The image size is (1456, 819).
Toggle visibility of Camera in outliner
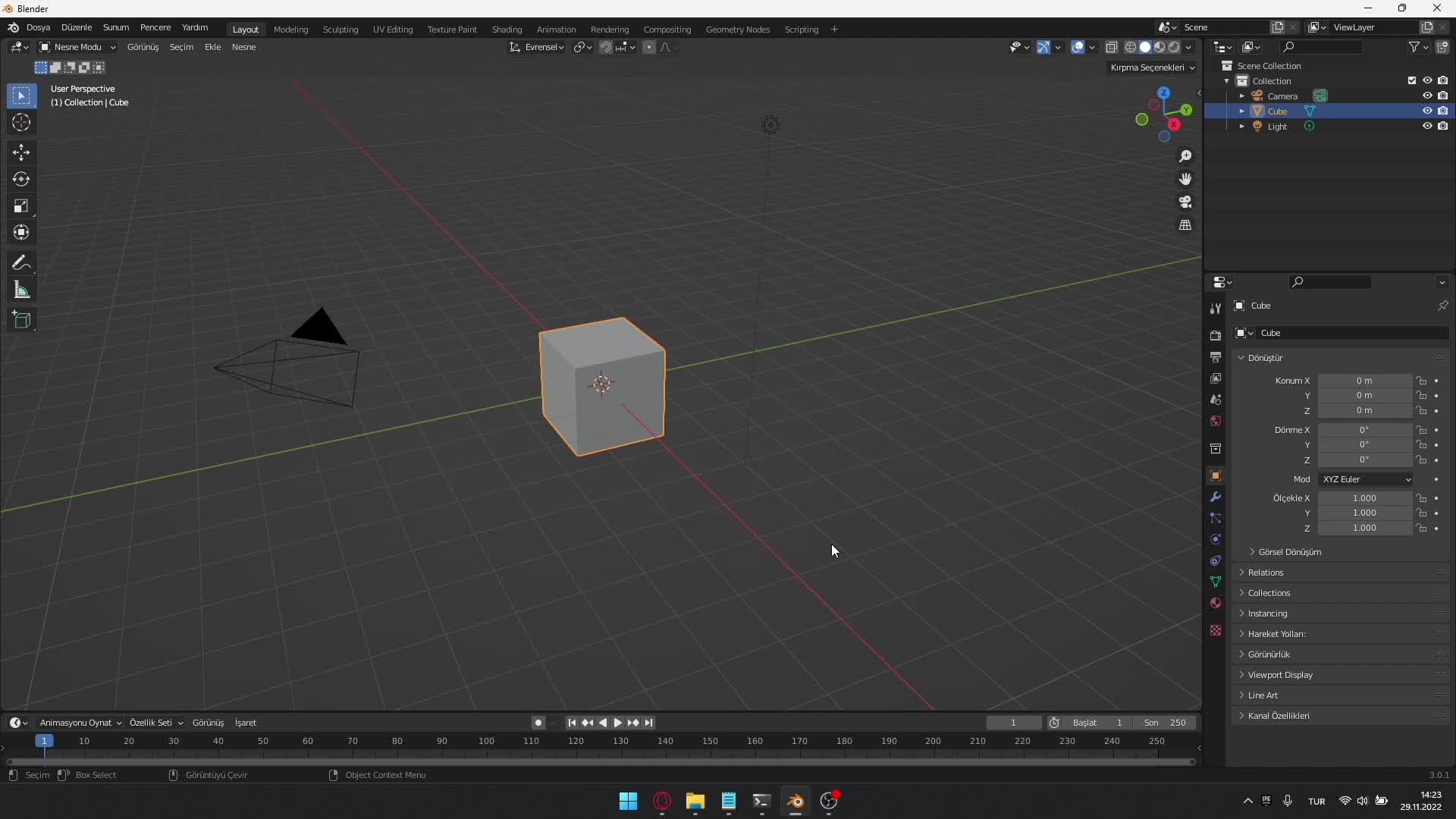coord(1427,95)
